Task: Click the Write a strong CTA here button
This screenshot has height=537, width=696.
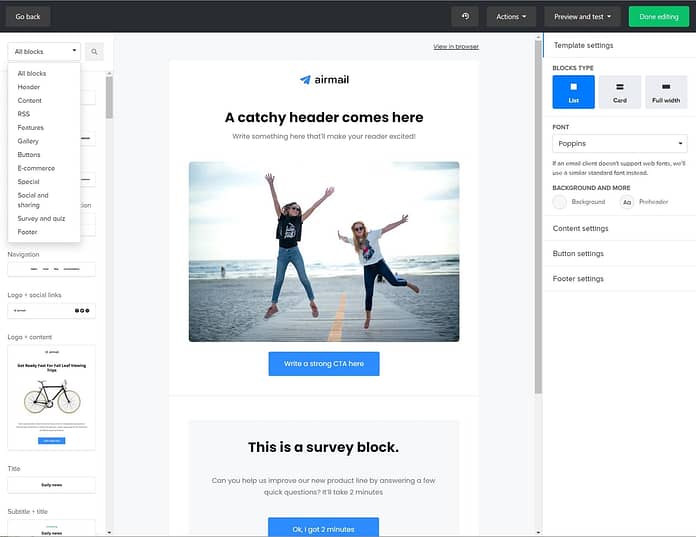Action: (324, 363)
